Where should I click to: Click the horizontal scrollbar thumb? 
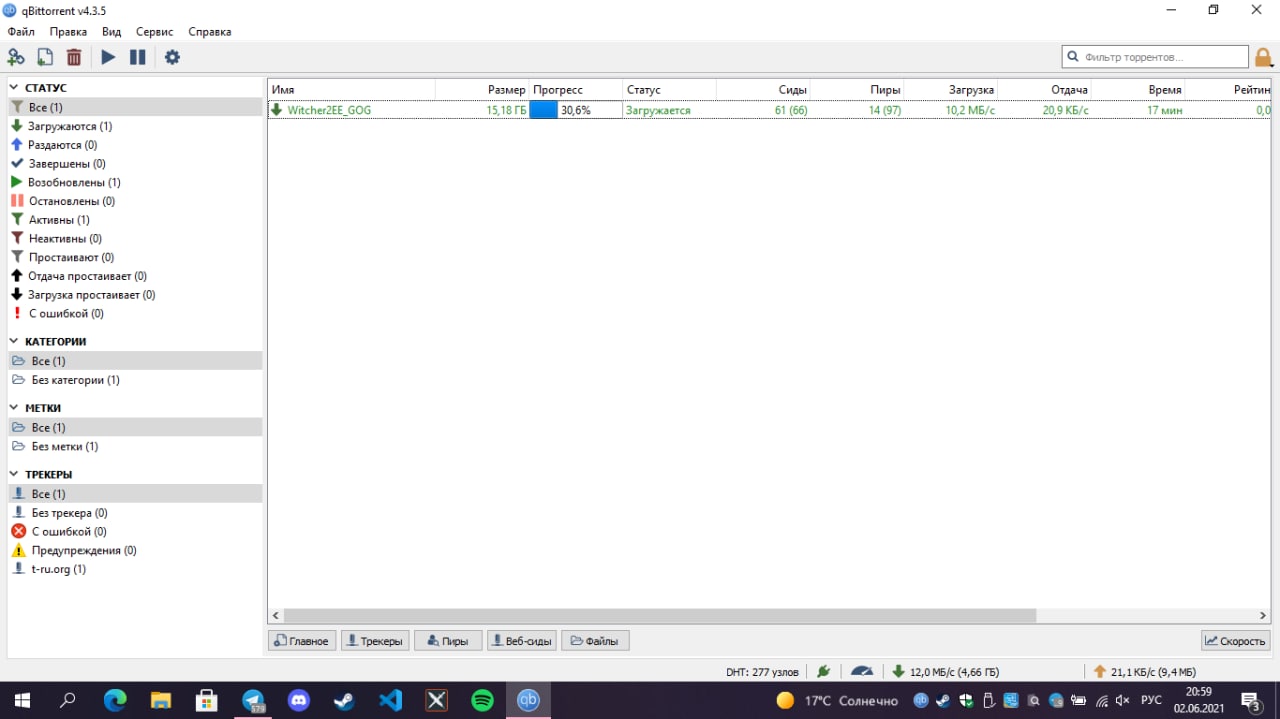660,616
